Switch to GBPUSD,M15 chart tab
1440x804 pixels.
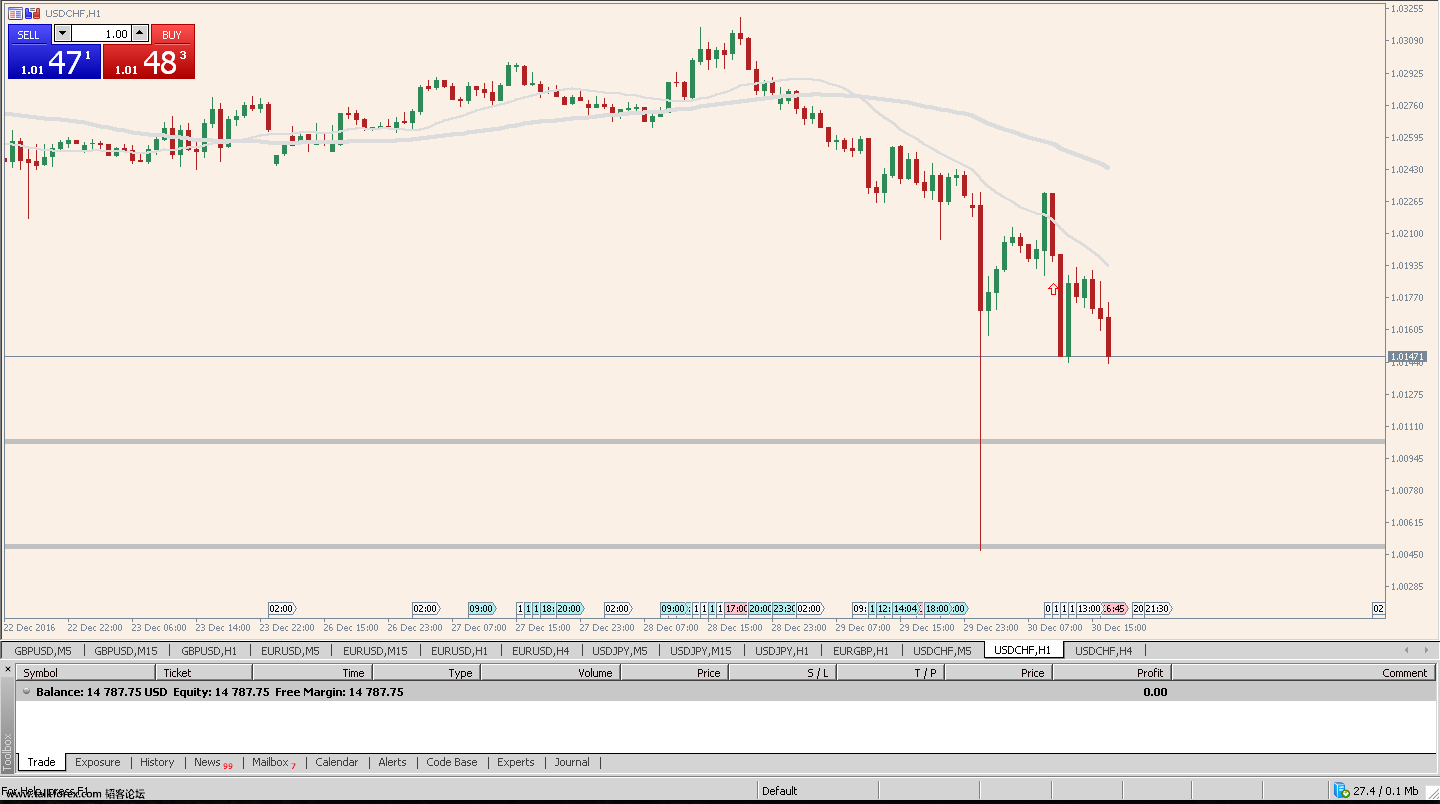point(126,650)
